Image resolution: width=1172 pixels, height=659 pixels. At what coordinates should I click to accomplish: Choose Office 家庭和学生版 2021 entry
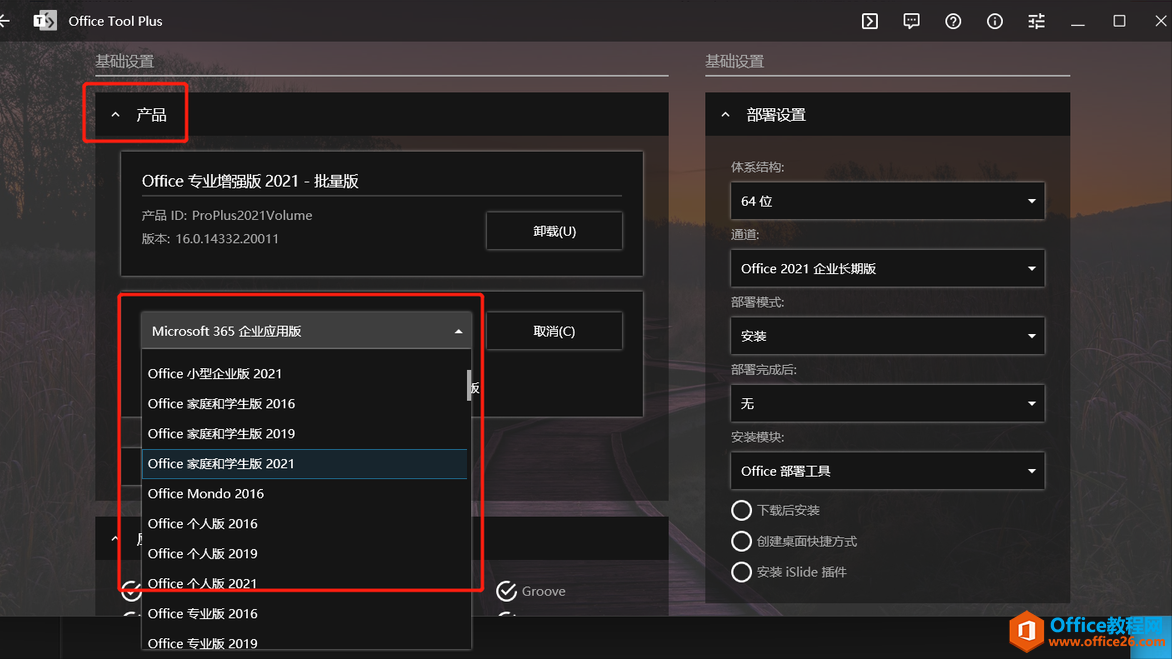304,463
